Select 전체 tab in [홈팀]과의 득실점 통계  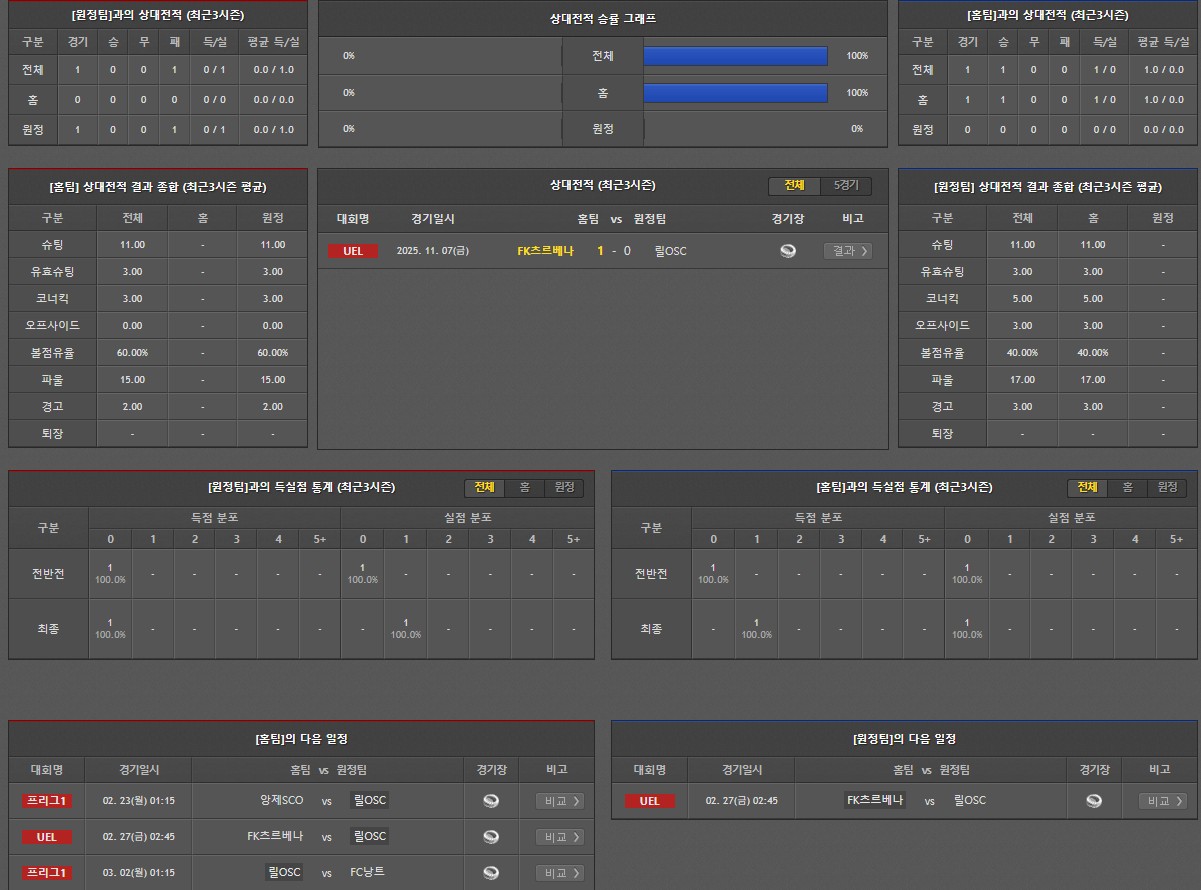coord(1087,487)
